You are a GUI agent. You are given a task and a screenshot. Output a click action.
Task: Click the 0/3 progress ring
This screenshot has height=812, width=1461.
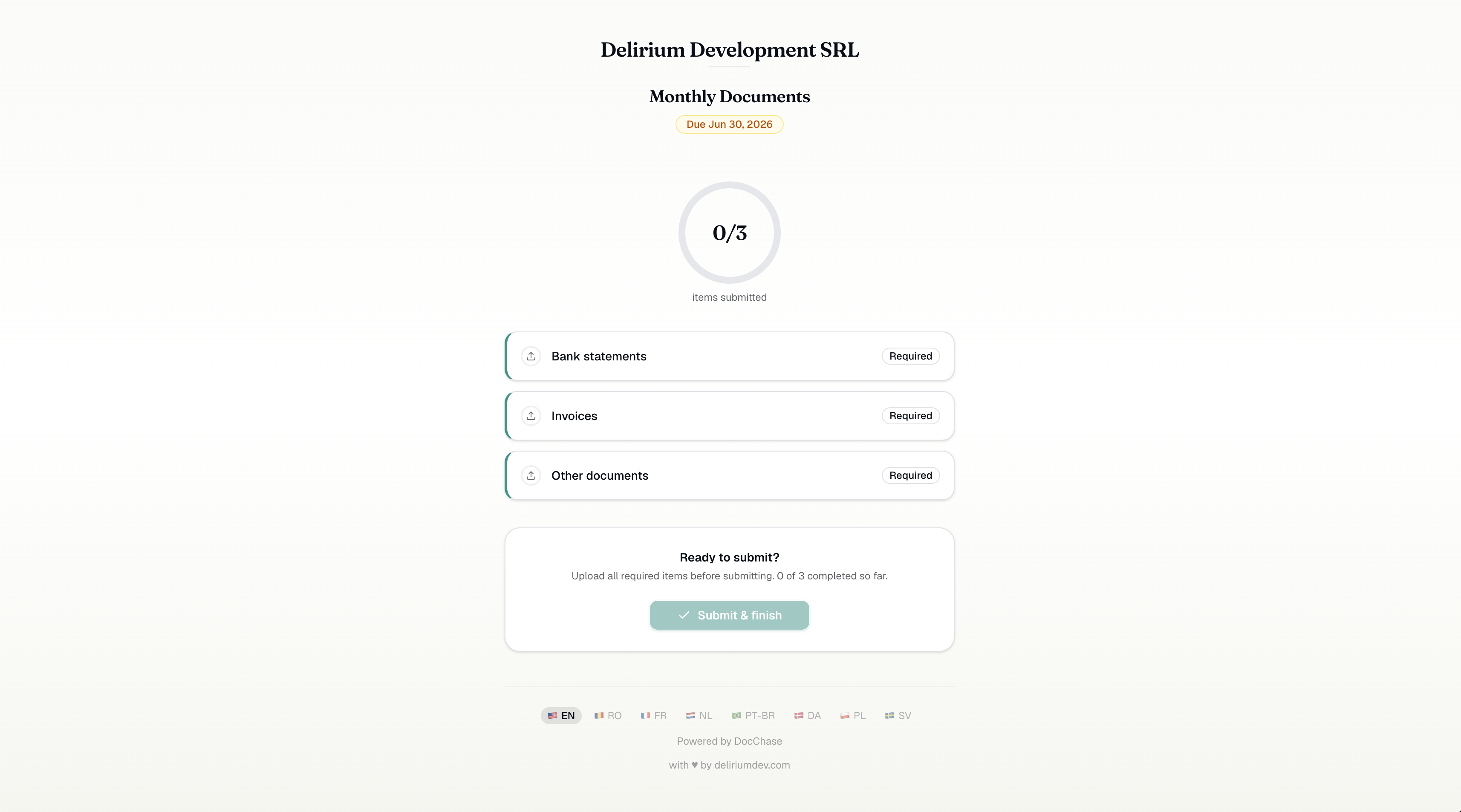[729, 233]
